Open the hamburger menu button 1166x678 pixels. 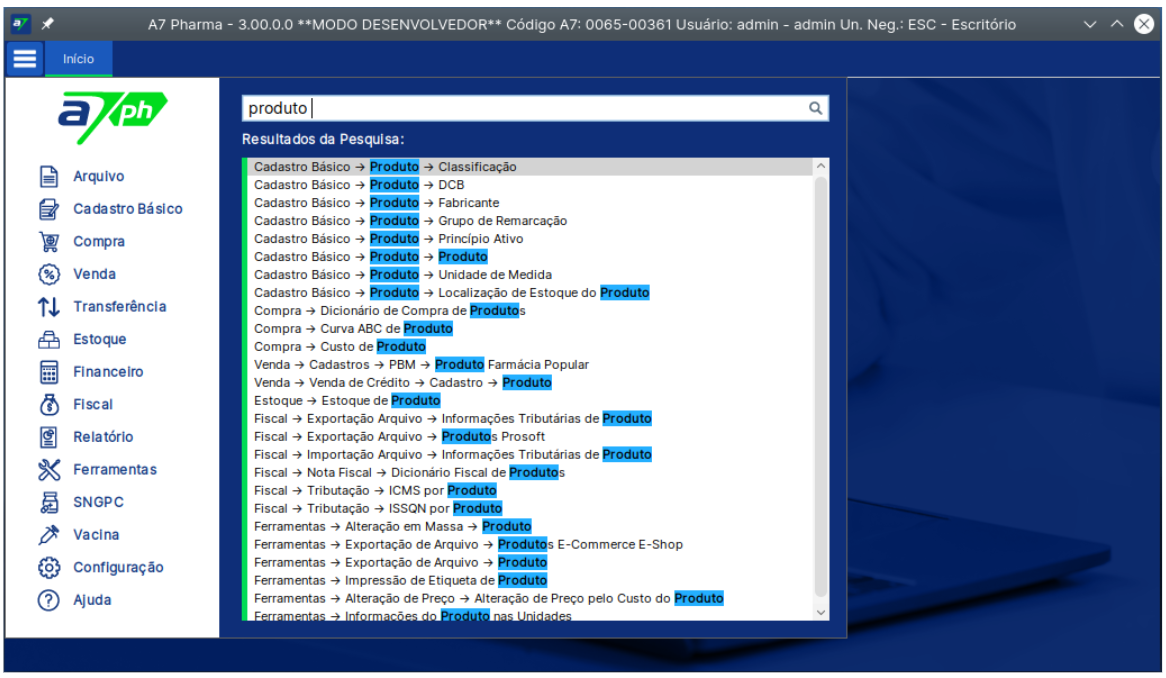point(25,59)
